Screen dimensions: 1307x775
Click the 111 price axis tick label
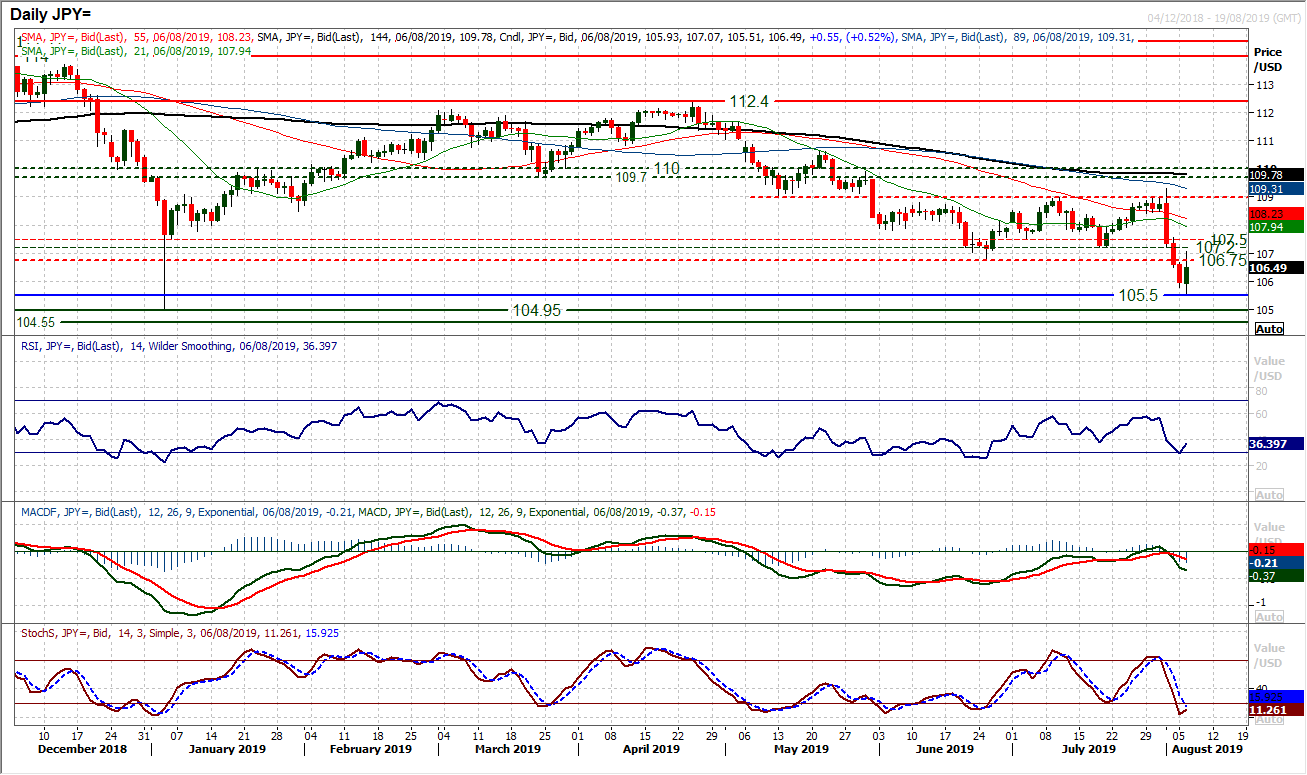1264,141
